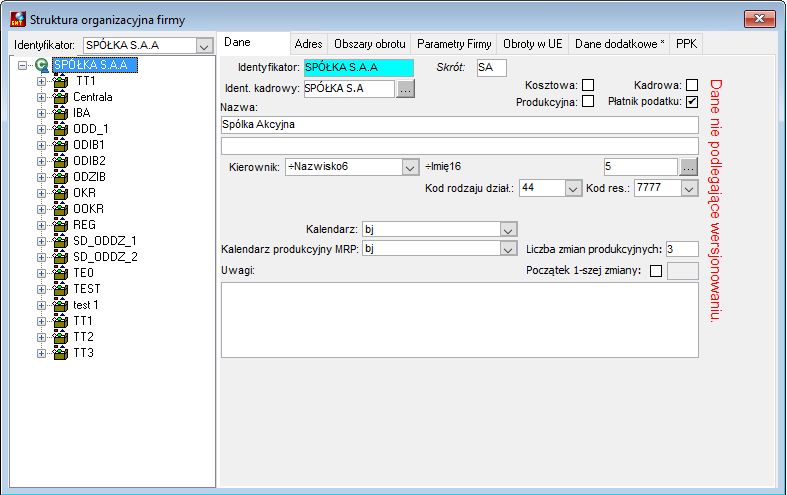Screen dimensions: 787x495
Task: Switch to the Adres tab
Action: [x=309, y=44]
